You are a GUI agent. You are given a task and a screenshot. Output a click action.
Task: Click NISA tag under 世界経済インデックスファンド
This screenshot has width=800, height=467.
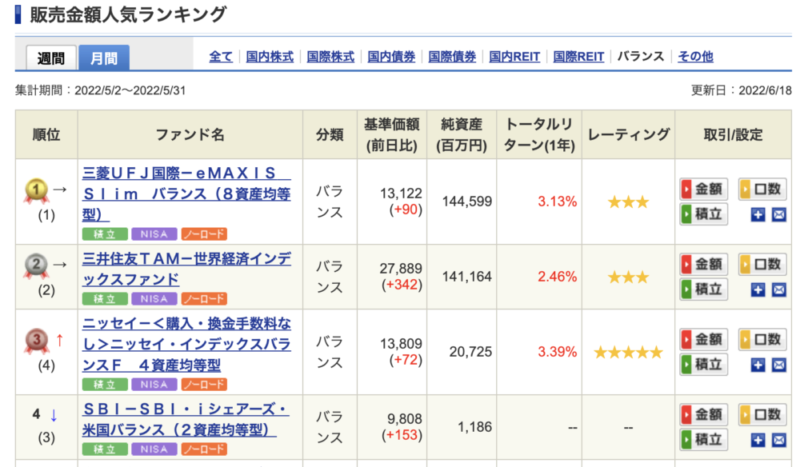click(x=154, y=299)
